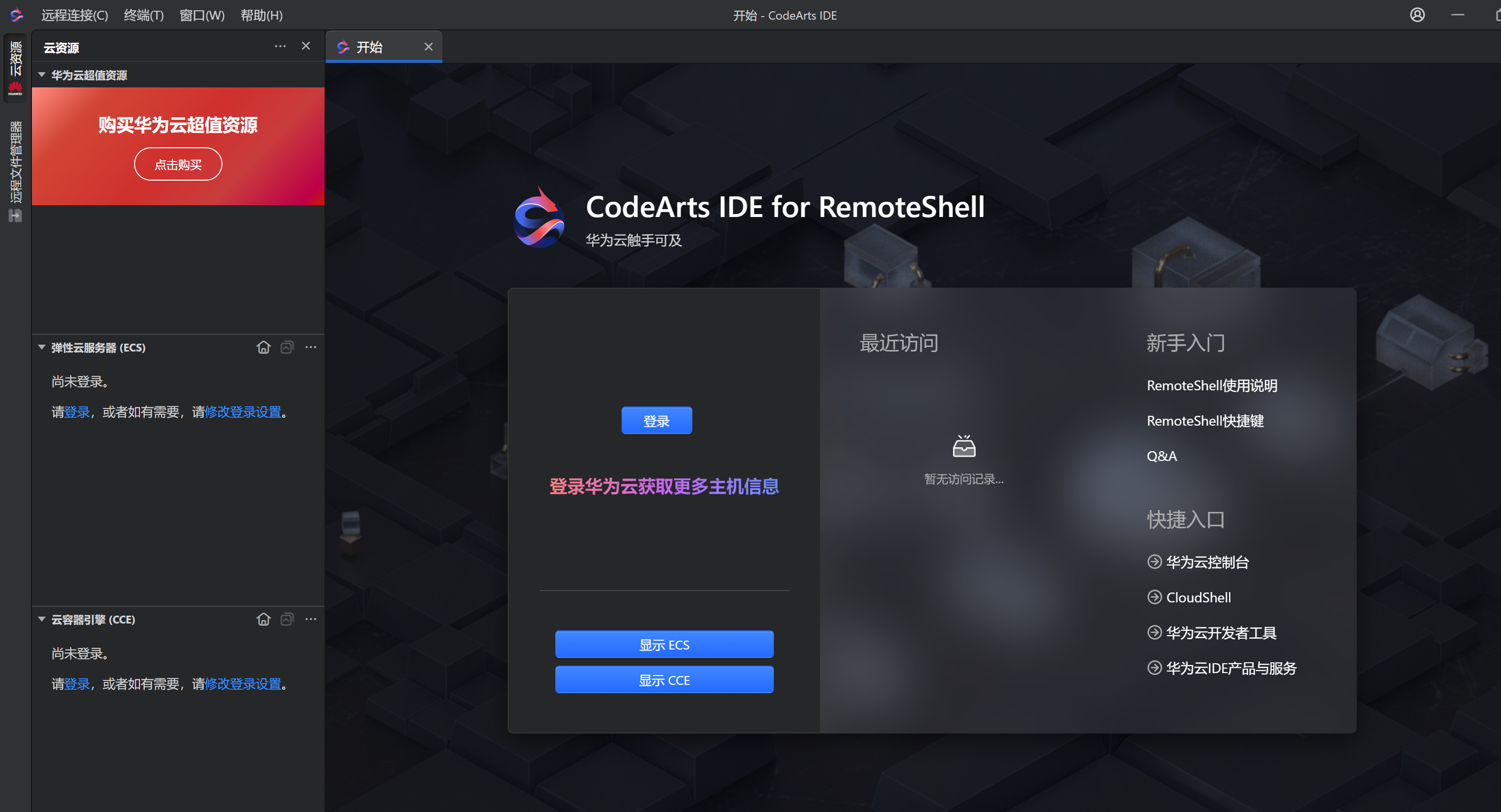Image resolution: width=1501 pixels, height=812 pixels.
Task: Click the 暂无访问记录... text
Action: (x=964, y=479)
